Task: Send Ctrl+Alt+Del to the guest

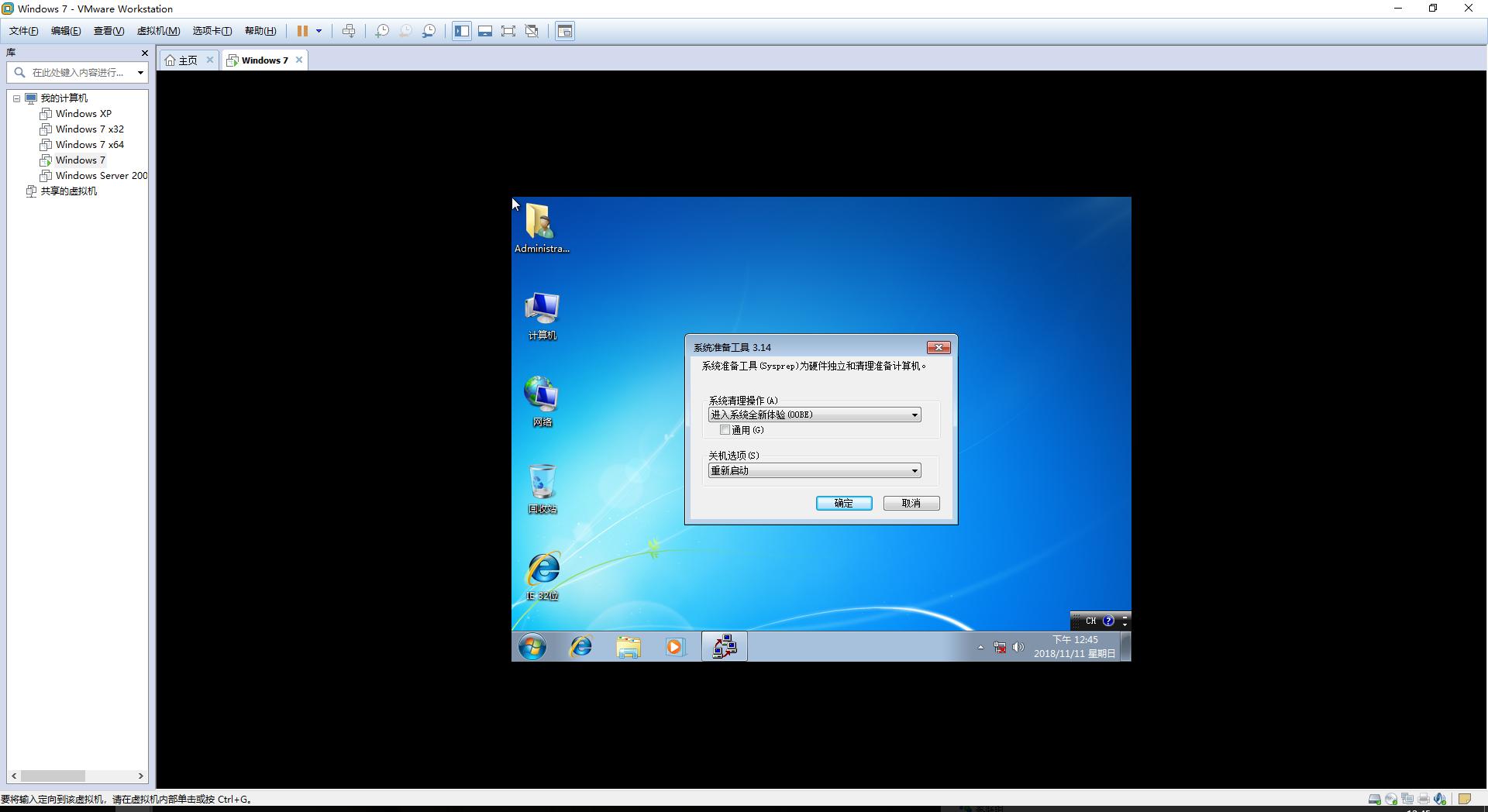Action: (x=349, y=31)
